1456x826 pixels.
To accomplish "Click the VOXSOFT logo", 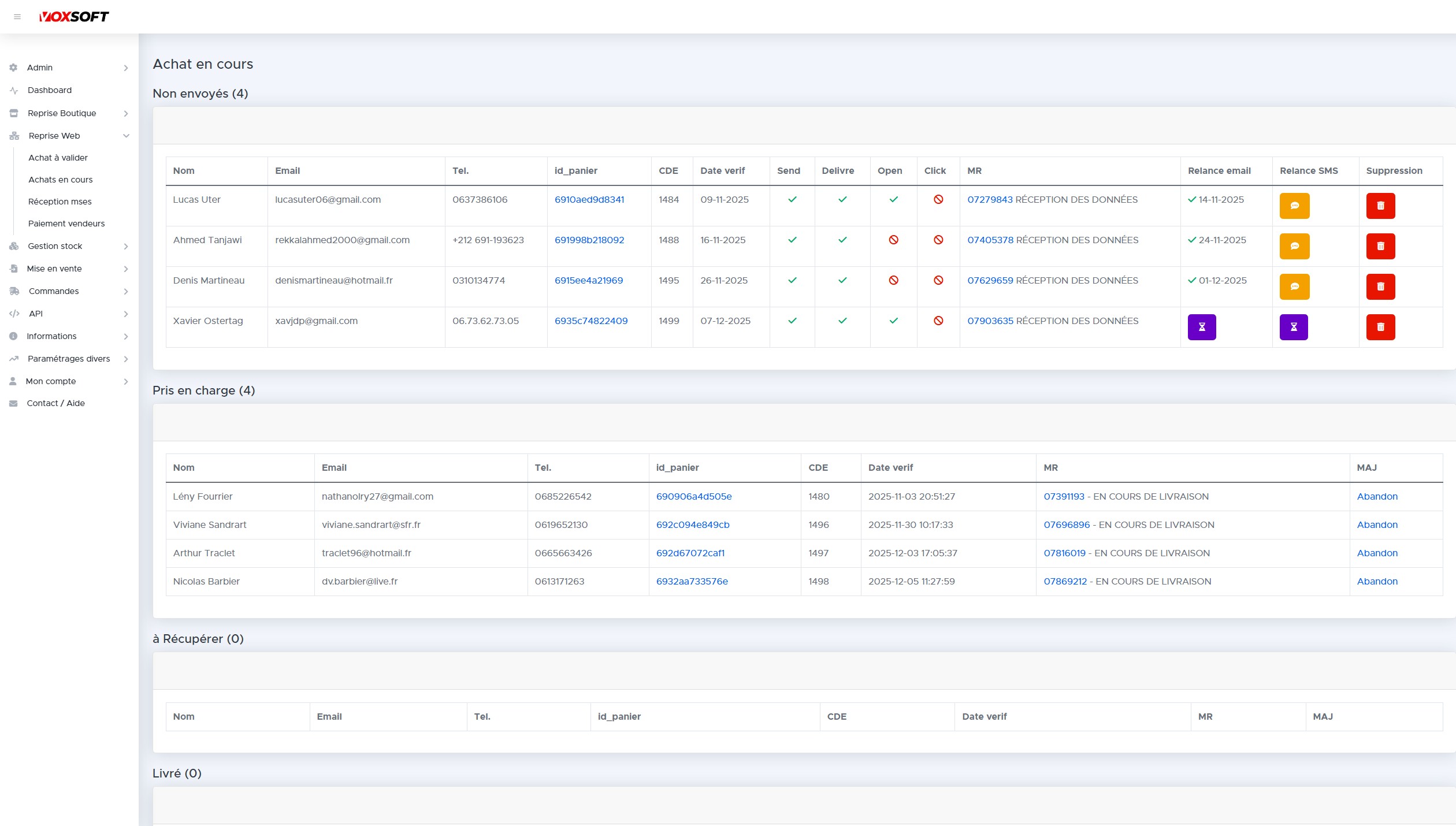I will [74, 17].
